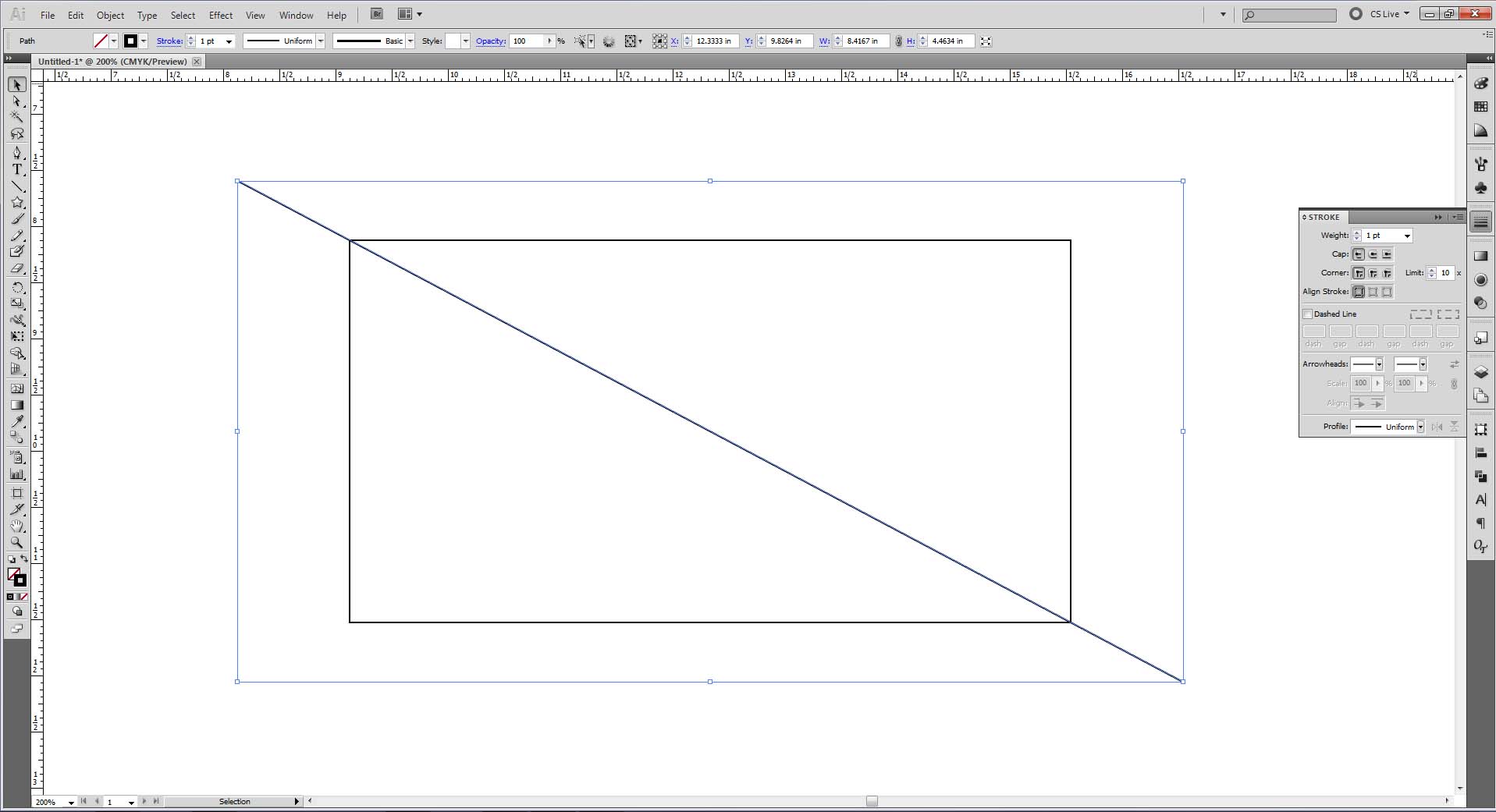This screenshot has width=1496, height=812.
Task: Select the Selection tool
Action: click(16, 84)
